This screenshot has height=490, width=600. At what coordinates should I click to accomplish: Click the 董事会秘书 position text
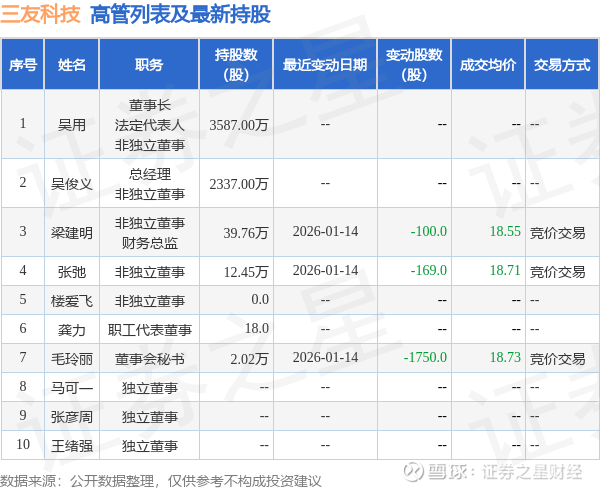click(x=149, y=359)
